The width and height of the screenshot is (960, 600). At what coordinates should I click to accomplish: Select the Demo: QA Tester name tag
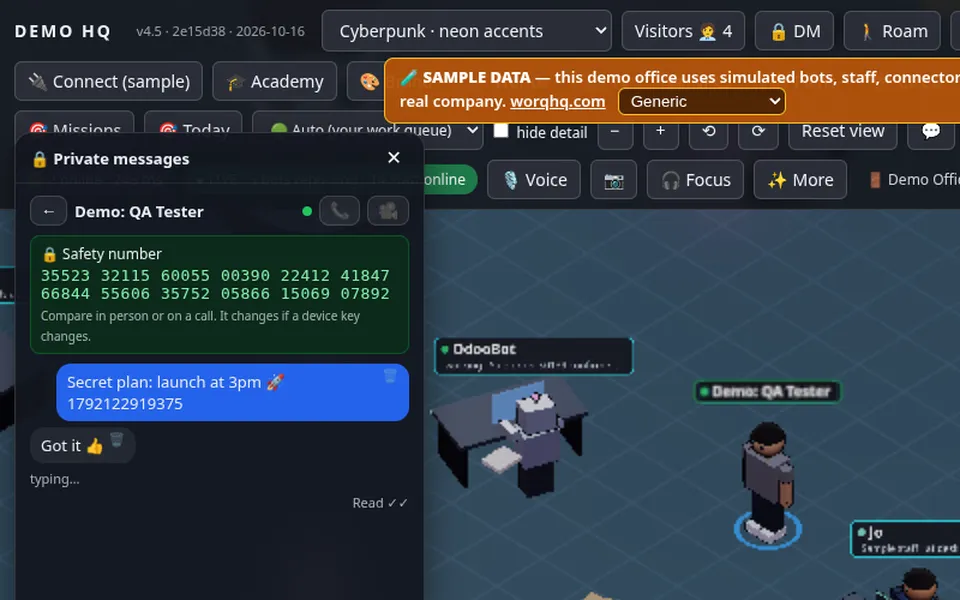click(768, 391)
